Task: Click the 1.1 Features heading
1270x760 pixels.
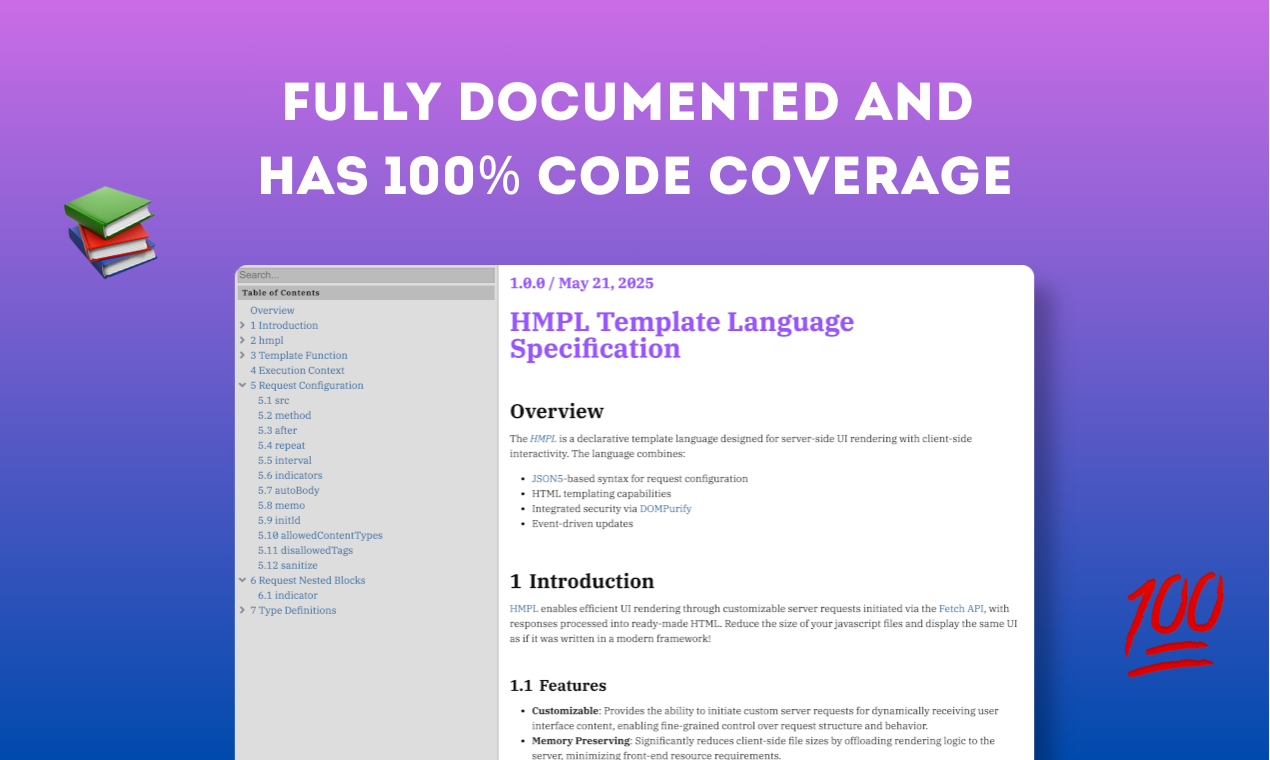Action: coord(558,686)
